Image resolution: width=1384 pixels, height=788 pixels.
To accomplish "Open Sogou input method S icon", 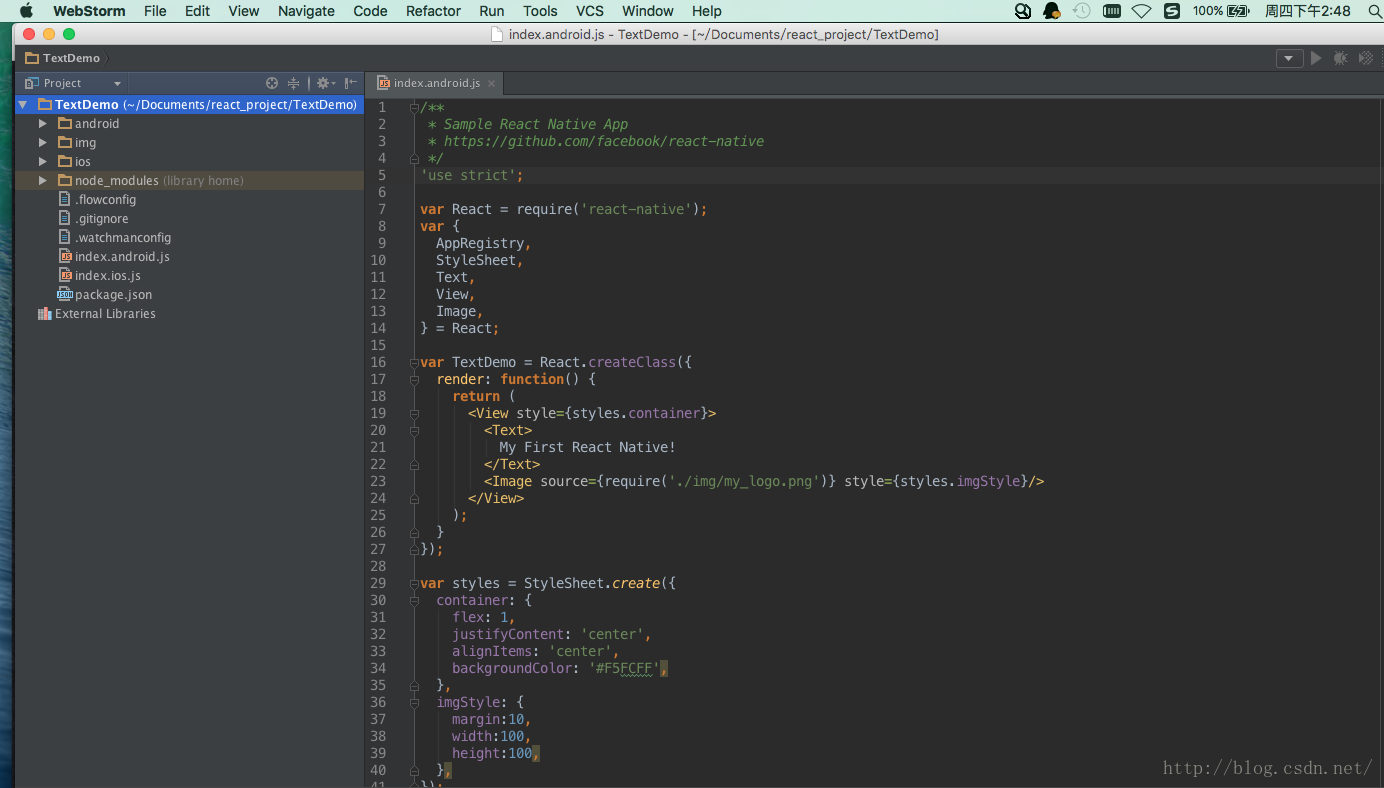I will click(1171, 11).
